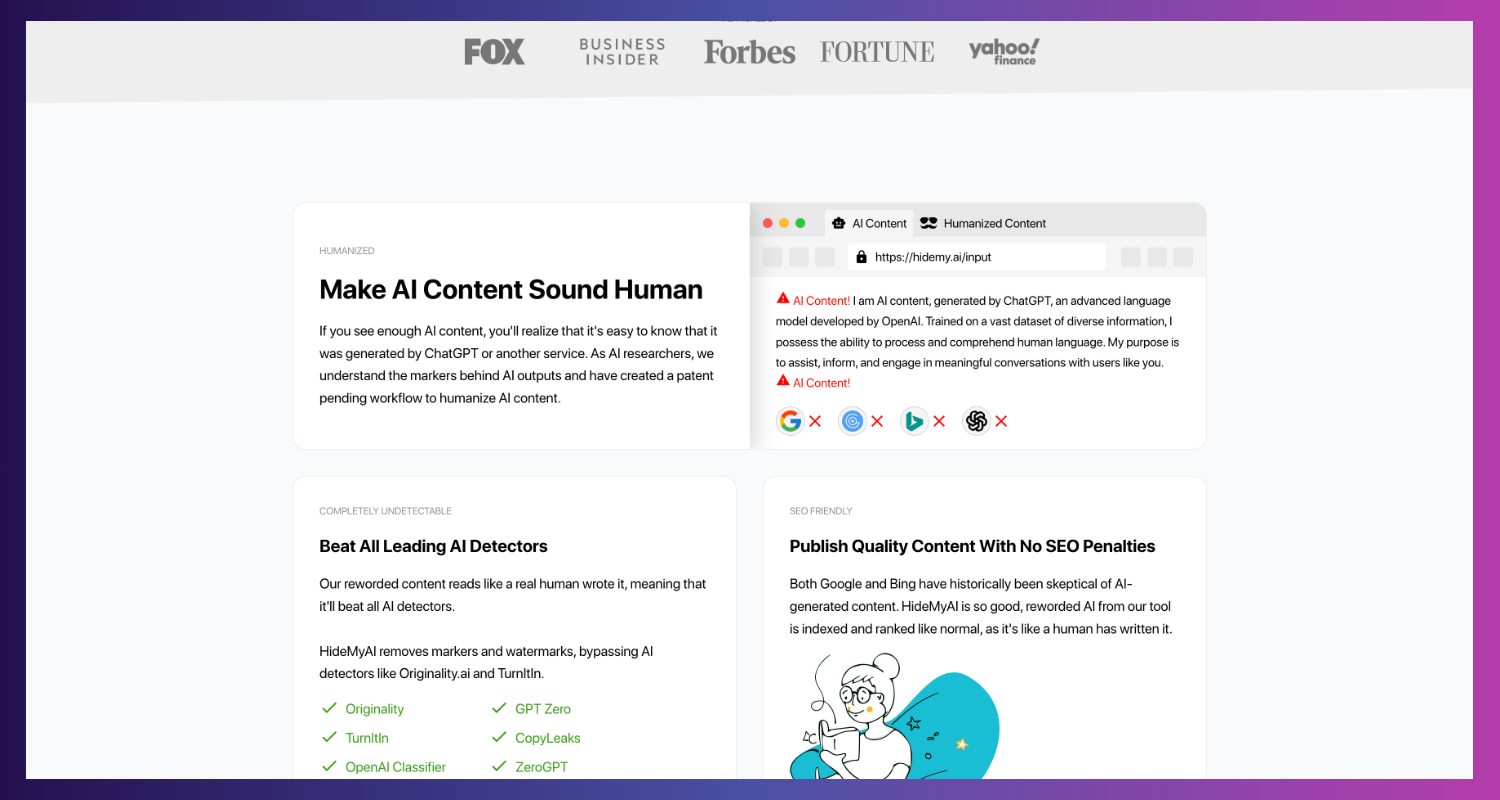Click the TurnItIn list item text
The image size is (1500, 800).
[x=367, y=738]
